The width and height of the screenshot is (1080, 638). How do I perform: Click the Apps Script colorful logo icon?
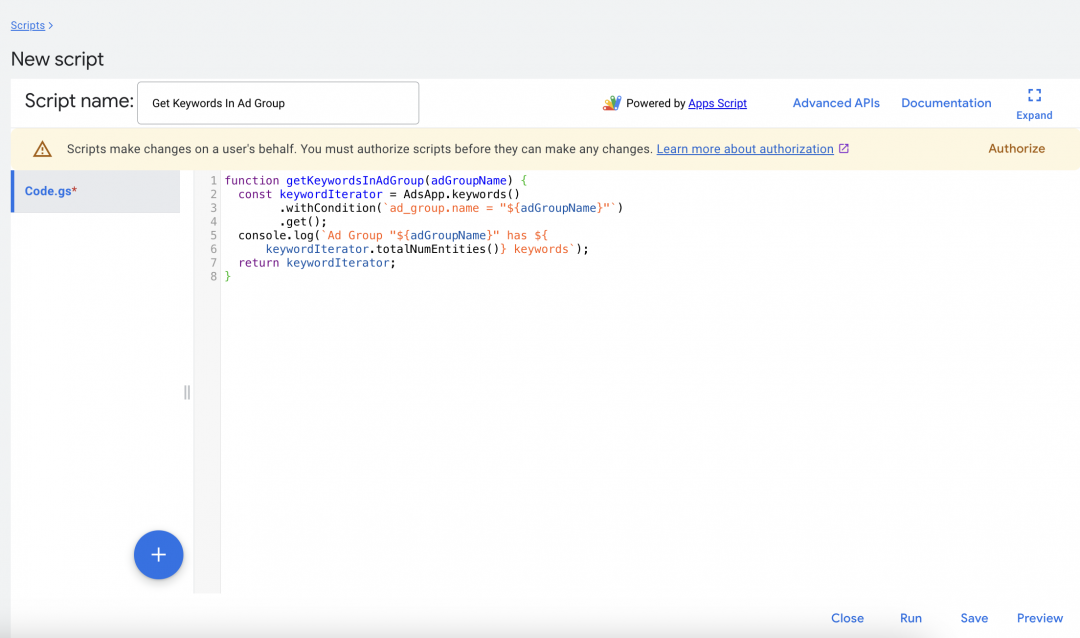tap(612, 103)
